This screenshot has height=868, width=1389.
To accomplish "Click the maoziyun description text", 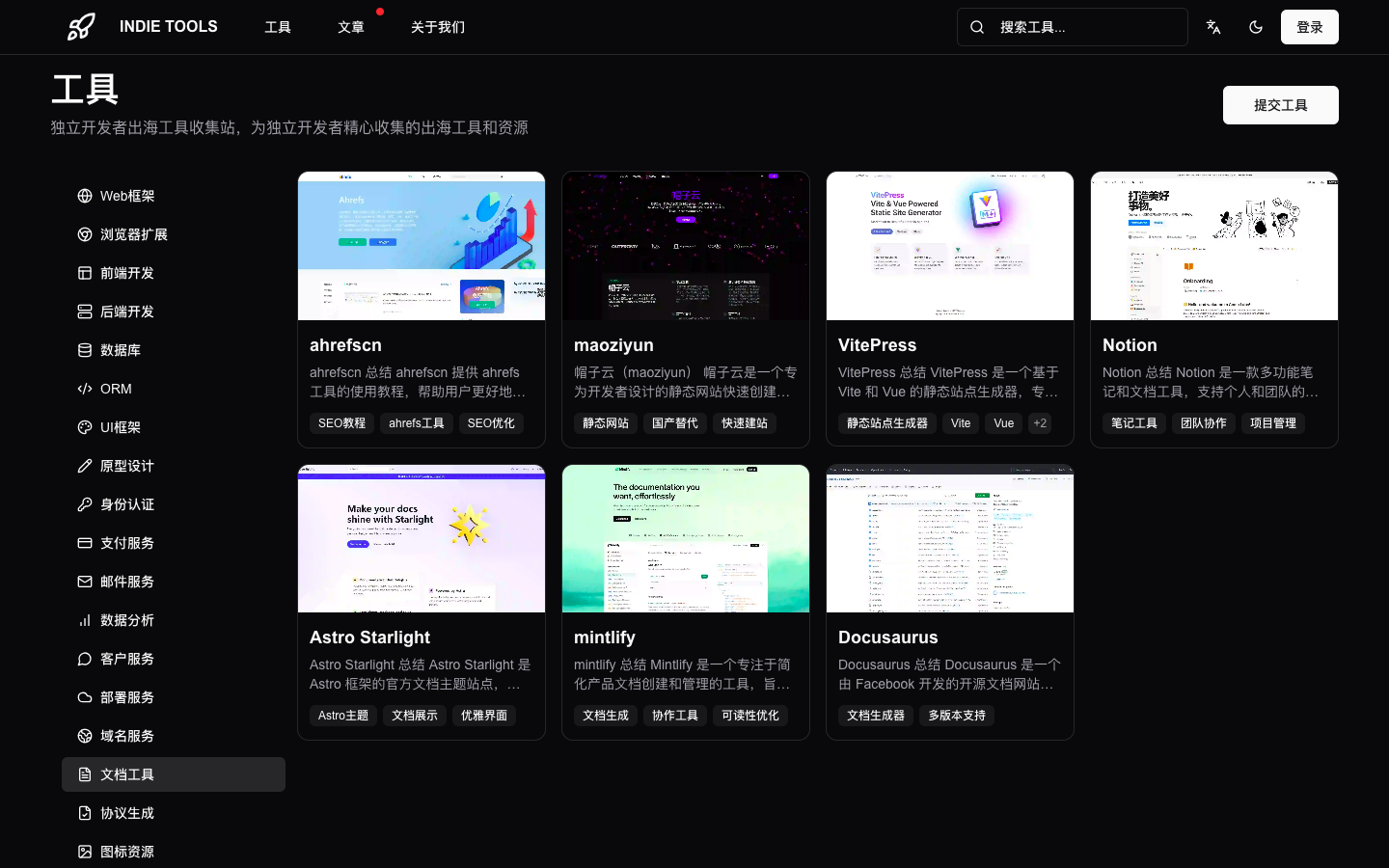I will pyautogui.click(x=686, y=382).
